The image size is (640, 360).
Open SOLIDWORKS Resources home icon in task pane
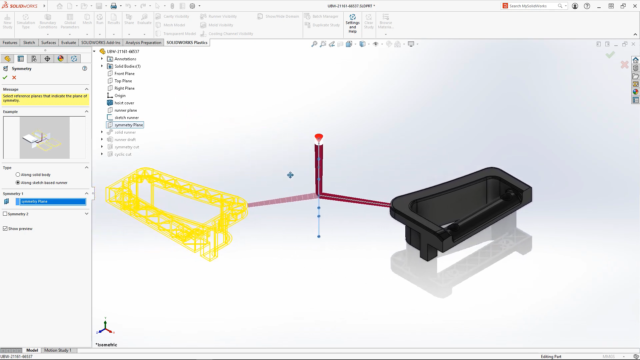[636, 60]
